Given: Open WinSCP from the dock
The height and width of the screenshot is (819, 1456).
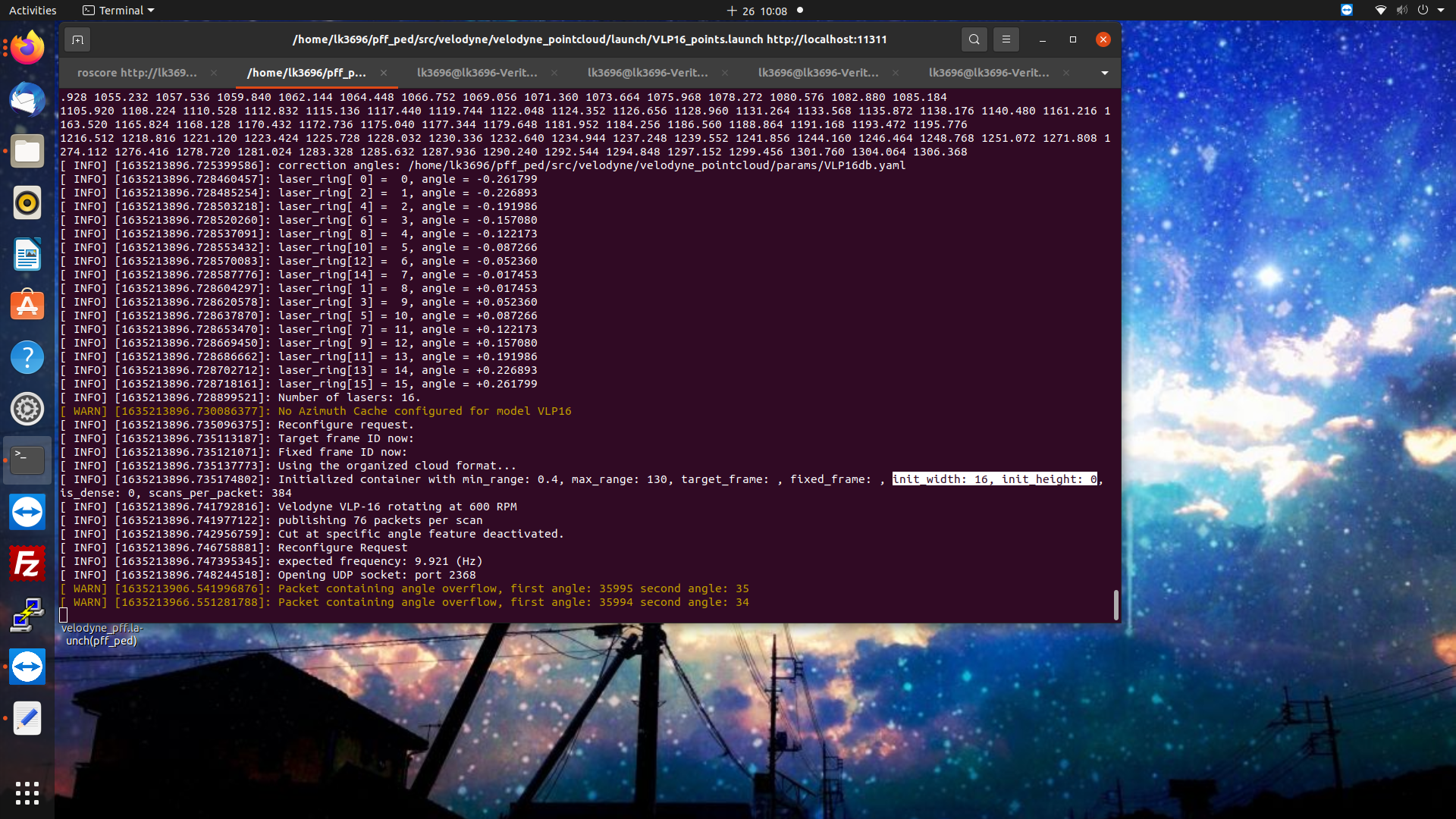Looking at the screenshot, I should (x=27, y=615).
